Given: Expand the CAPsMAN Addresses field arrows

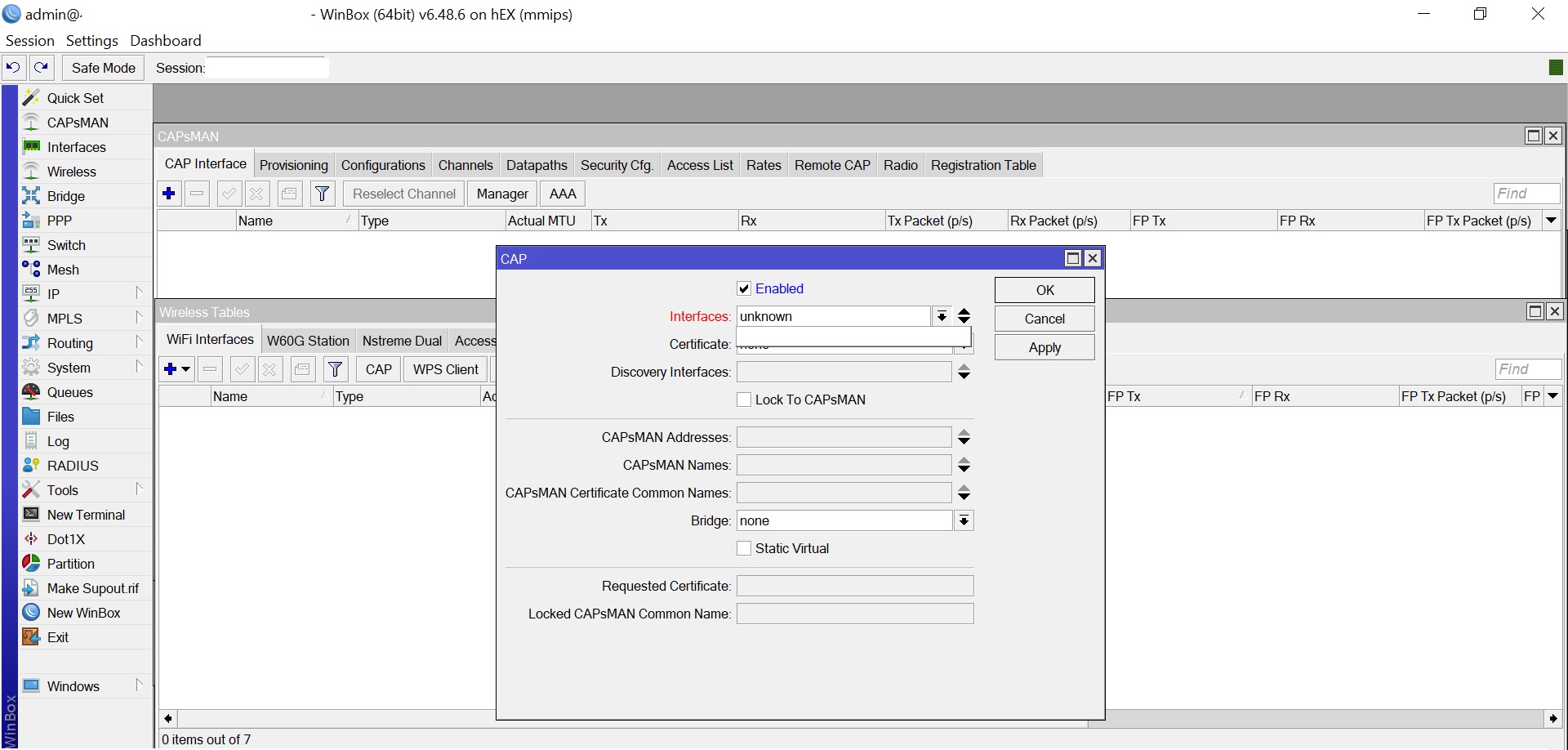Looking at the screenshot, I should point(964,437).
